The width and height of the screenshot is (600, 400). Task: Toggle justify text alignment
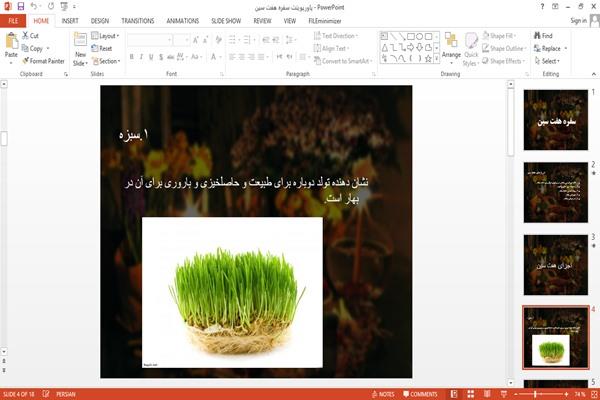click(x=261, y=57)
